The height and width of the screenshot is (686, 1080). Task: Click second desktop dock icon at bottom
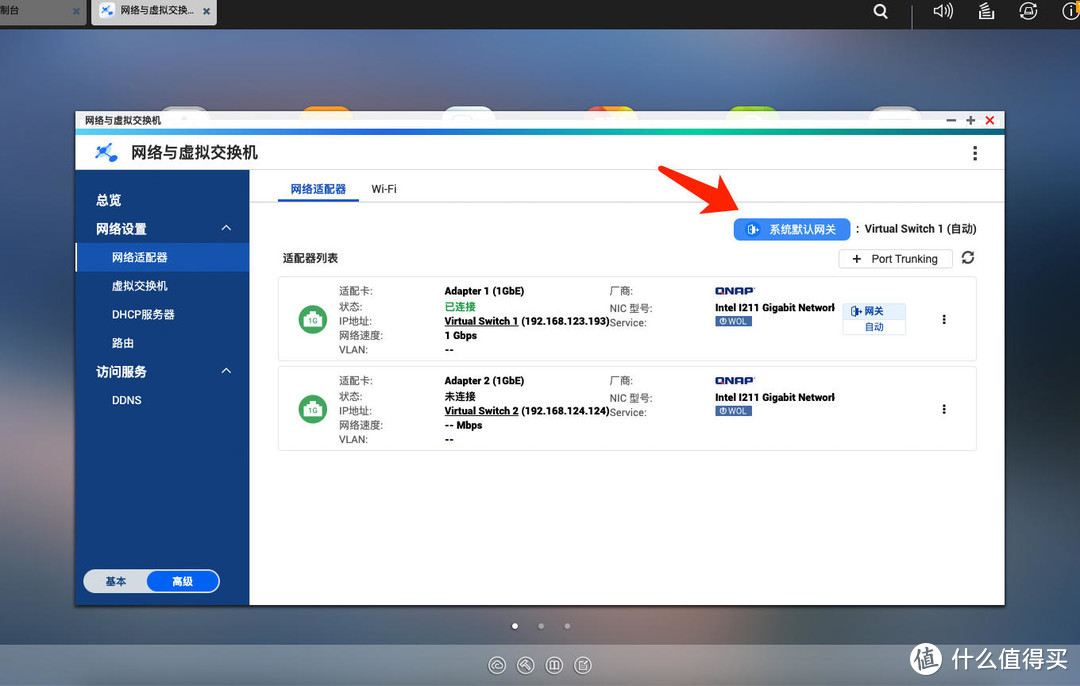(x=526, y=665)
